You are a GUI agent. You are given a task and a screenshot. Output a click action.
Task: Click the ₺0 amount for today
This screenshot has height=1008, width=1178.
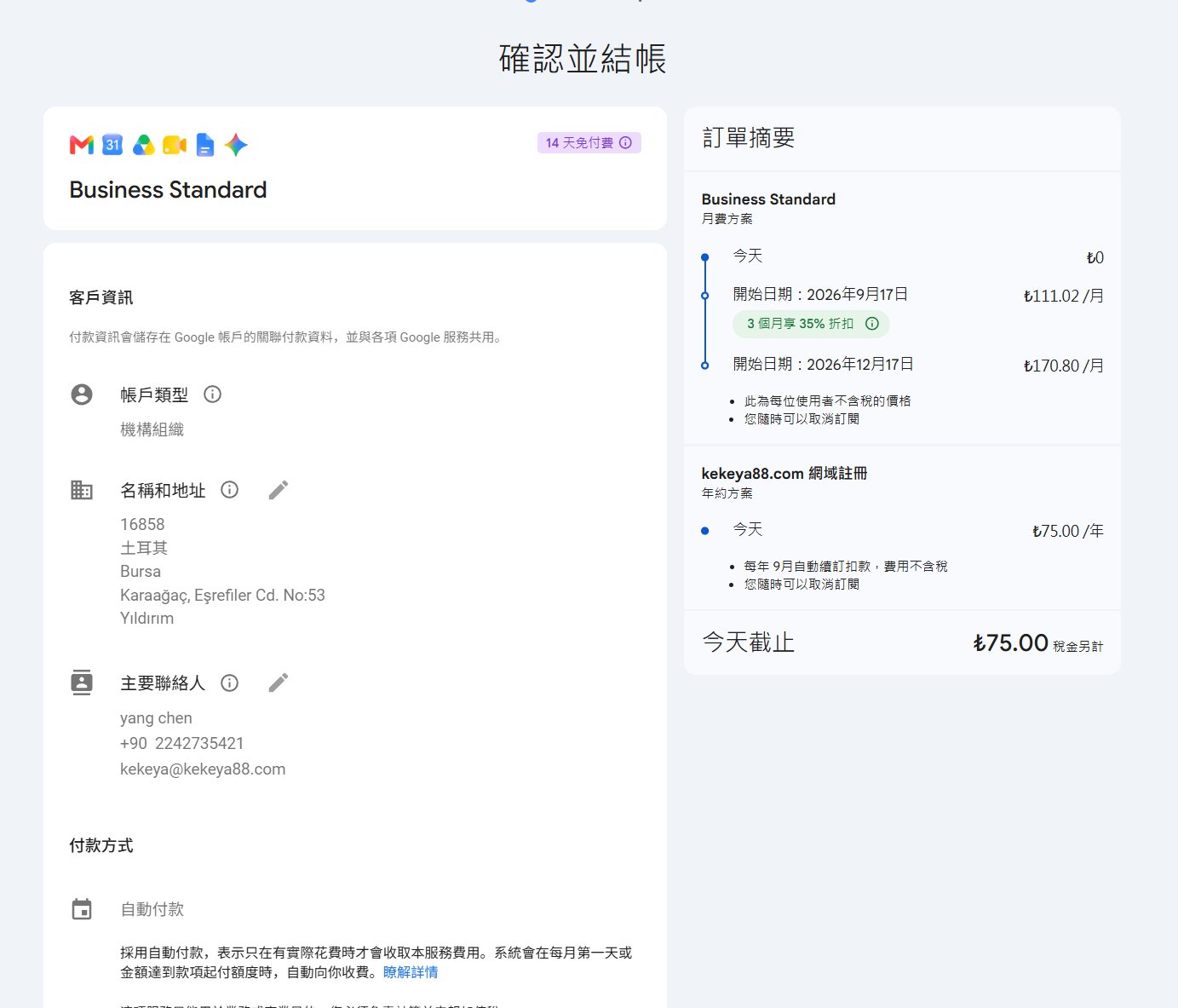pyautogui.click(x=1095, y=258)
